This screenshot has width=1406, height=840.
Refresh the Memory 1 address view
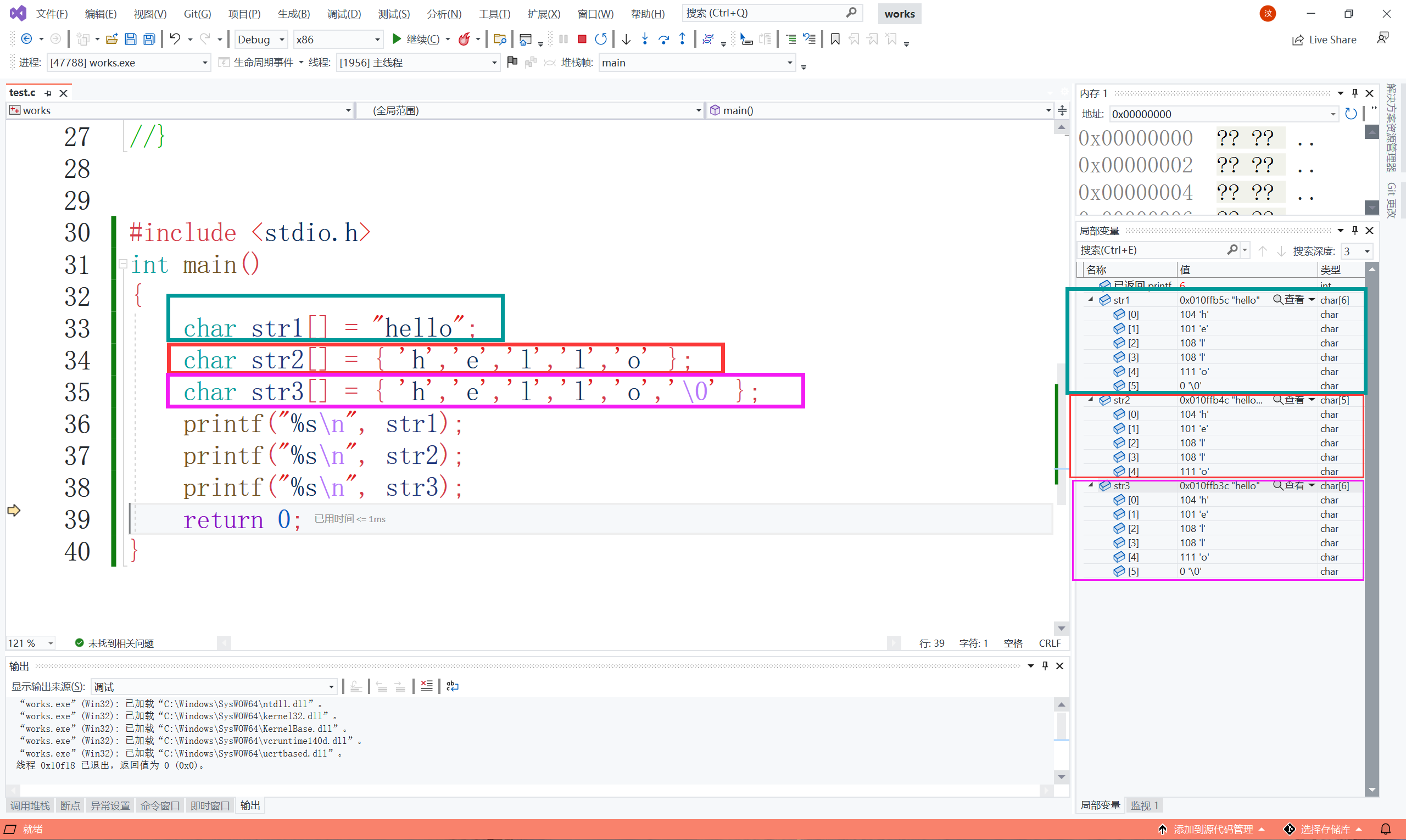(x=1351, y=114)
